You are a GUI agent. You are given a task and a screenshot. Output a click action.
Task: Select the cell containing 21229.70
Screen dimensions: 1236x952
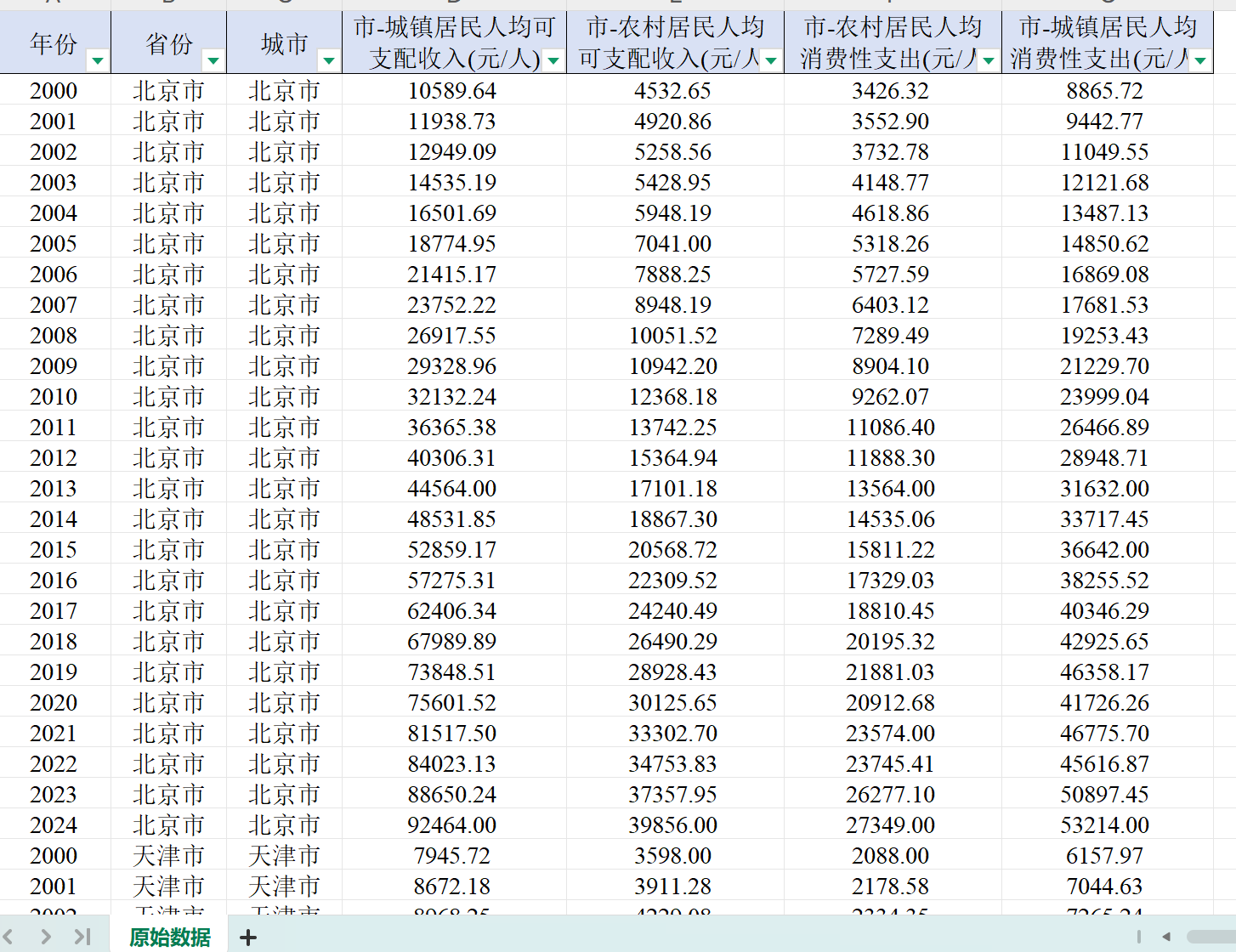[x=1108, y=366]
